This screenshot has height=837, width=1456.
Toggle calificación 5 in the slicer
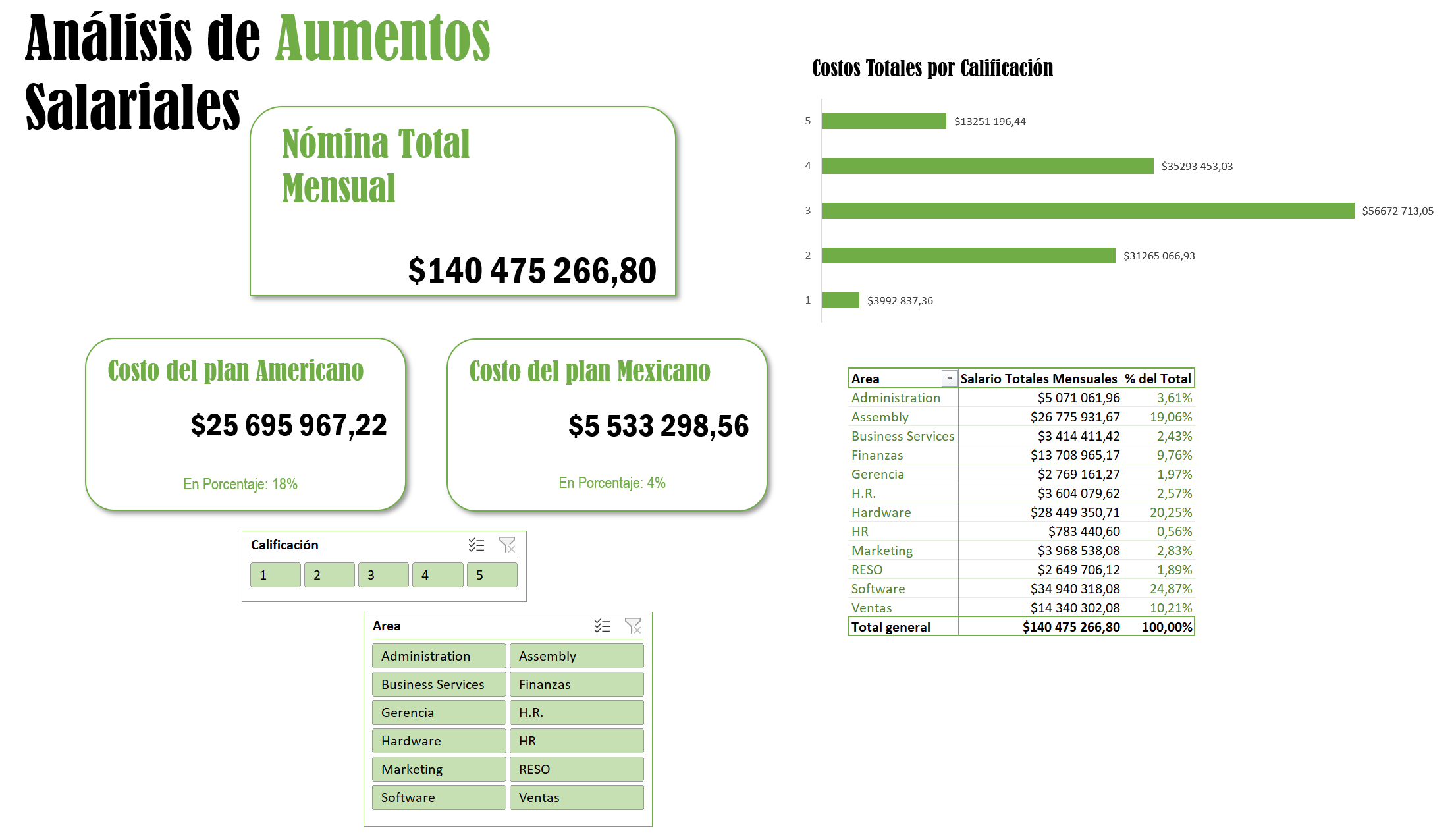pyautogui.click(x=492, y=574)
